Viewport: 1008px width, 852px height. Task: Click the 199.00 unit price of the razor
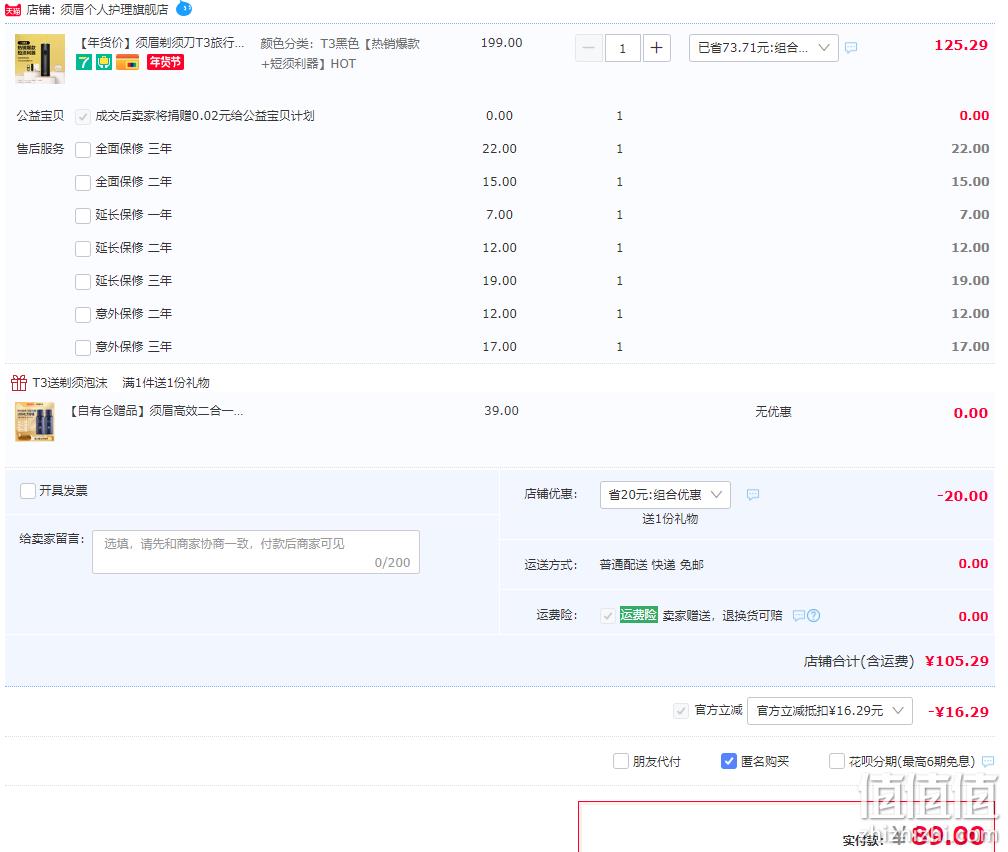[x=501, y=43]
